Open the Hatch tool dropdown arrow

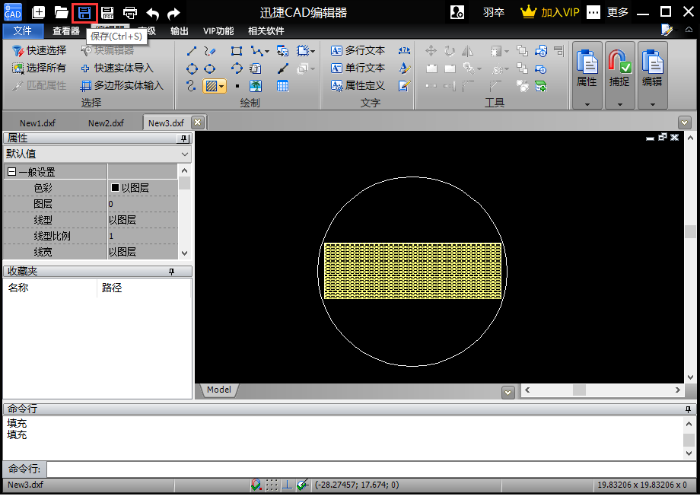(x=222, y=86)
